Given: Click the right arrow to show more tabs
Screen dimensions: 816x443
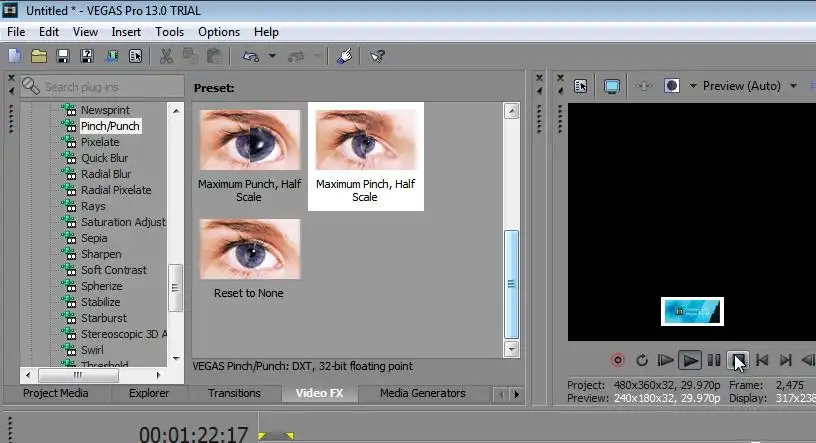Looking at the screenshot, I should click(516, 394).
